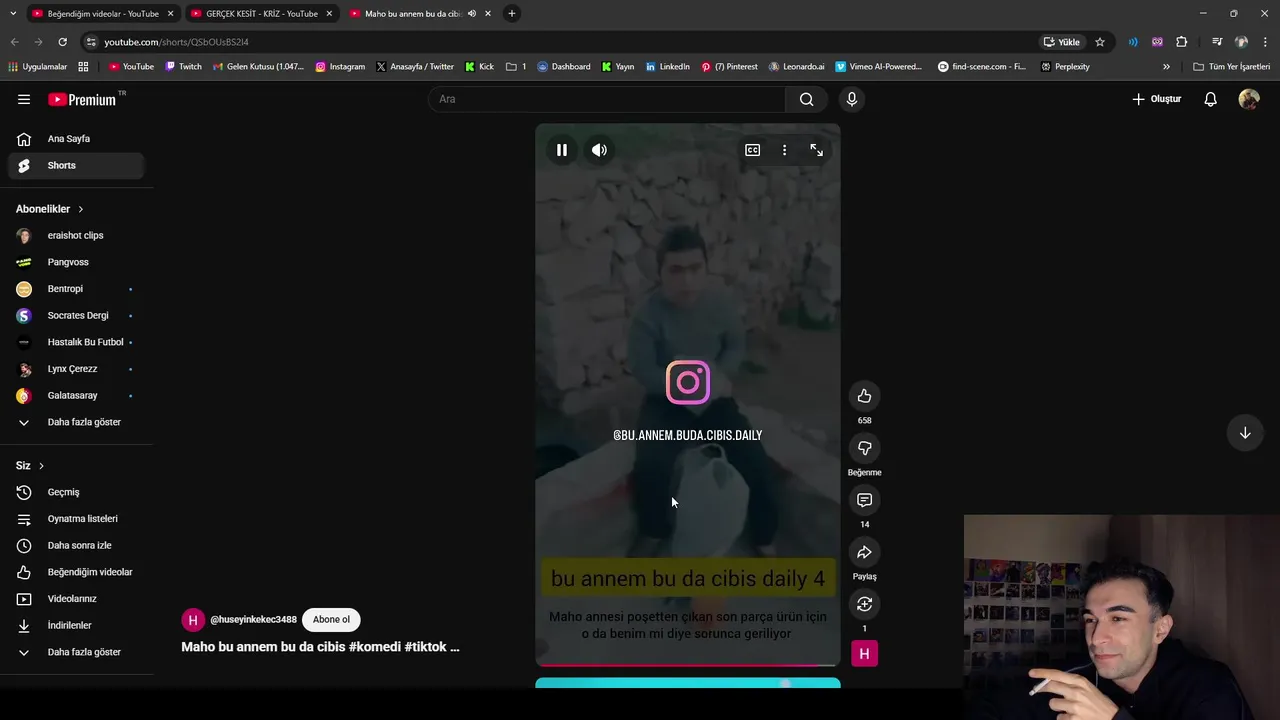Click the search magnifier button
Image resolution: width=1280 pixels, height=720 pixels.
tap(806, 99)
